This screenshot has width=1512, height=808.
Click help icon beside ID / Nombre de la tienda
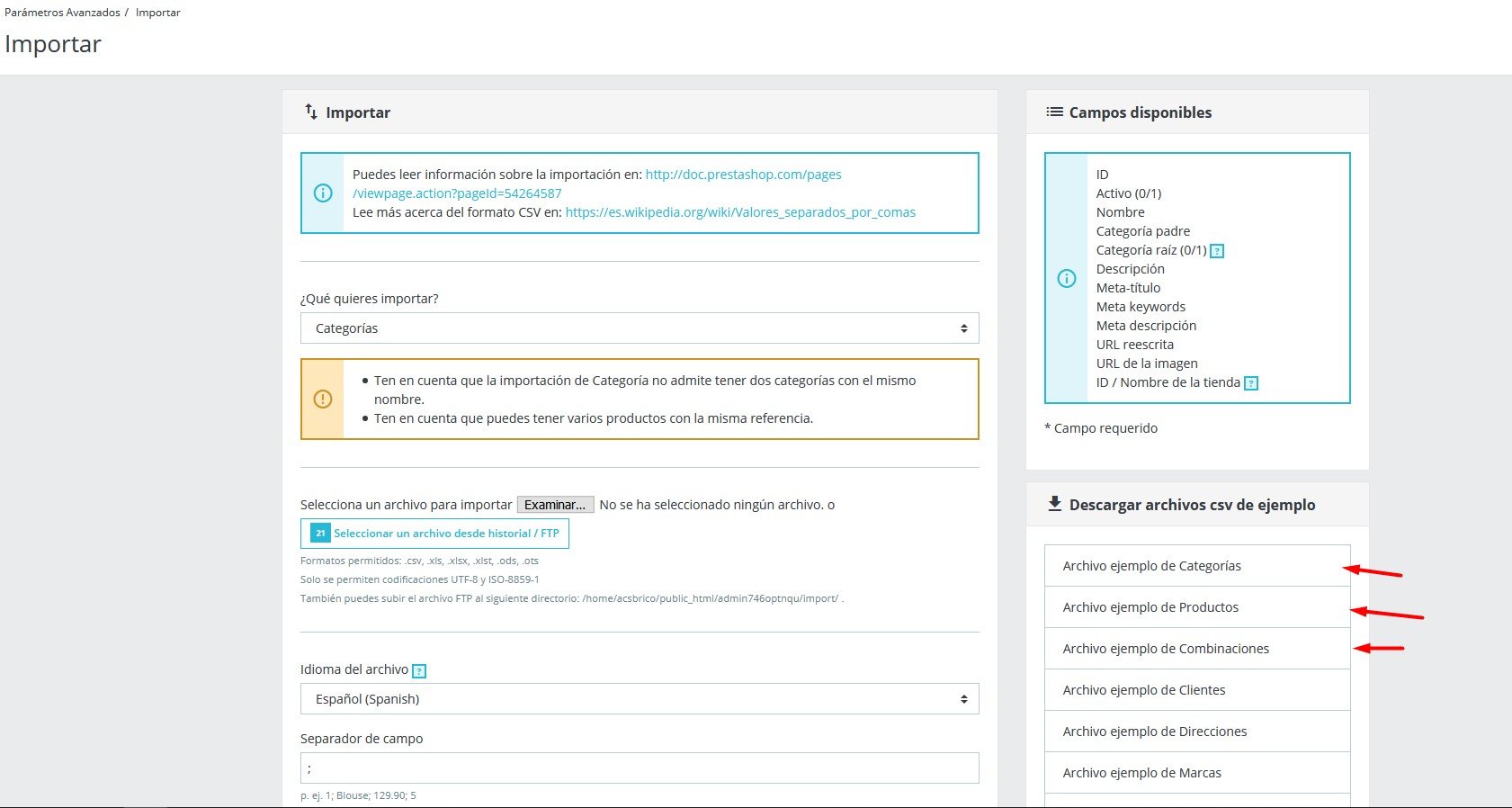pos(1250,383)
